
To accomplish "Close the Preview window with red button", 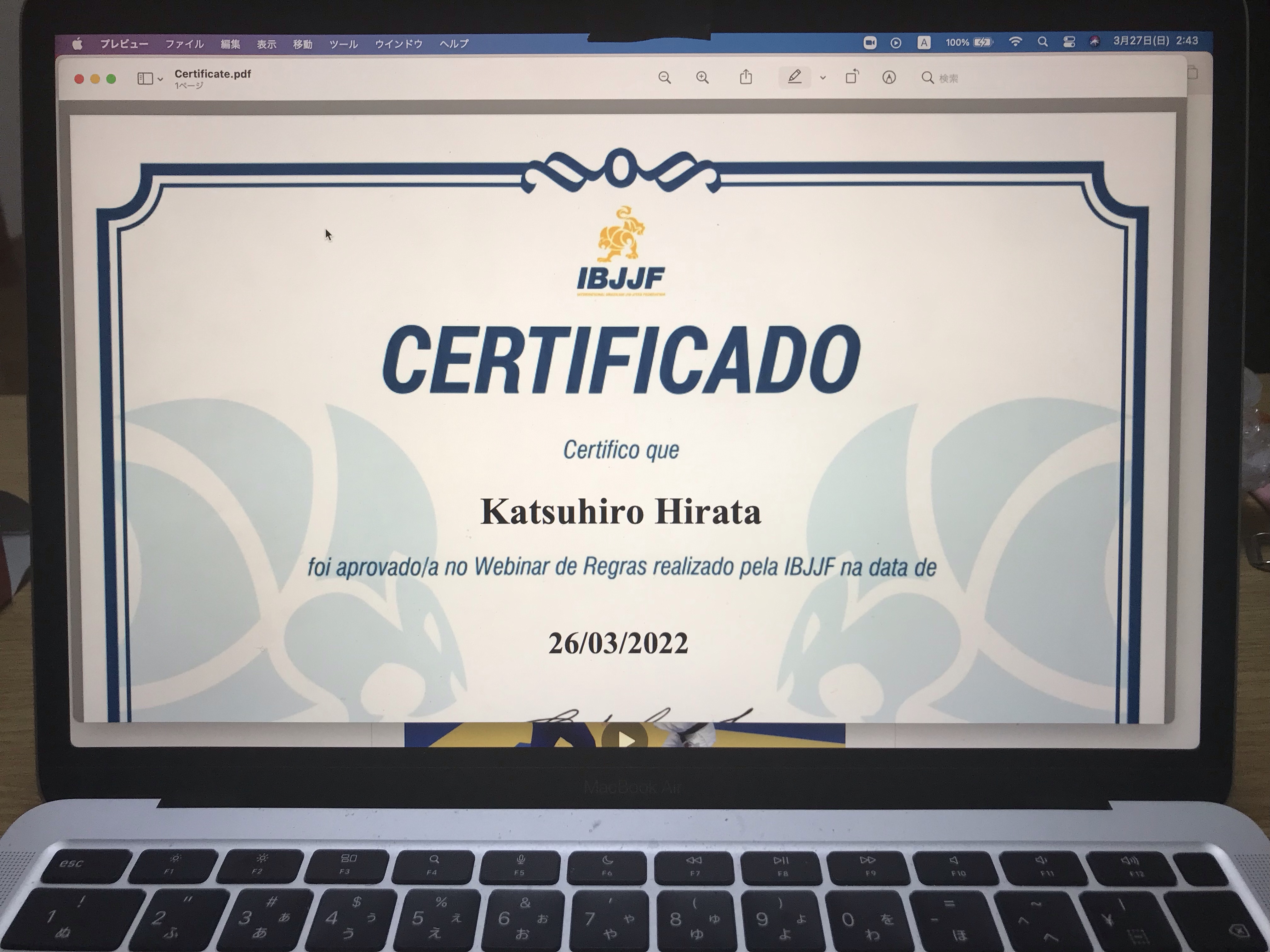I will tap(79, 79).
